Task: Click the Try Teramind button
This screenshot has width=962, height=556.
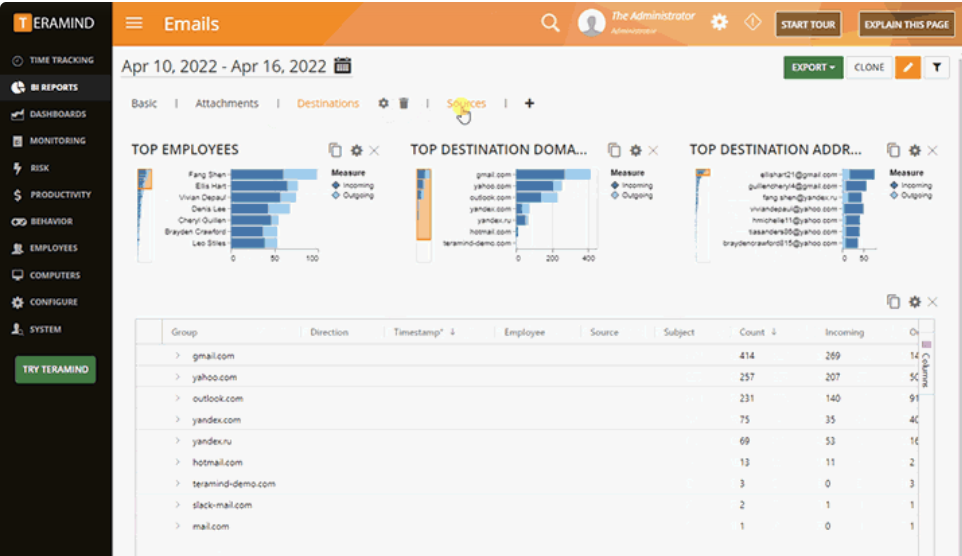Action: click(55, 369)
